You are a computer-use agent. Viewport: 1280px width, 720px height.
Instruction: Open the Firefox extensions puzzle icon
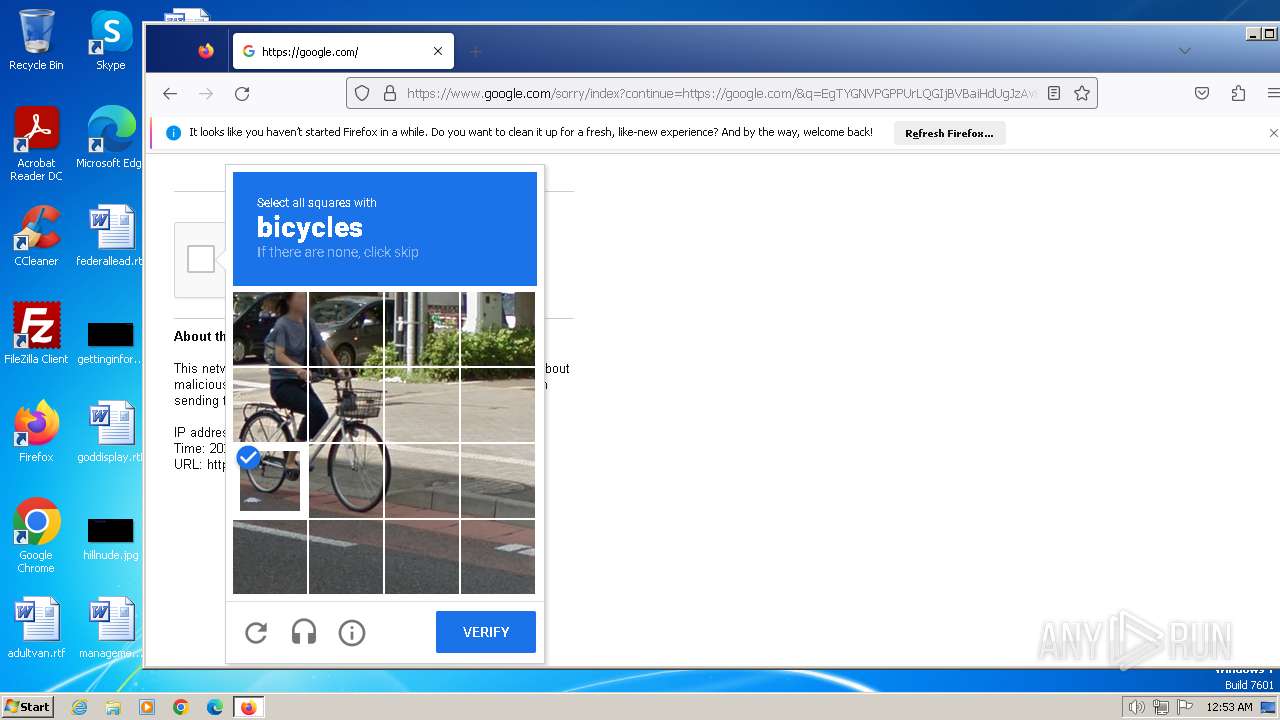click(x=1238, y=93)
